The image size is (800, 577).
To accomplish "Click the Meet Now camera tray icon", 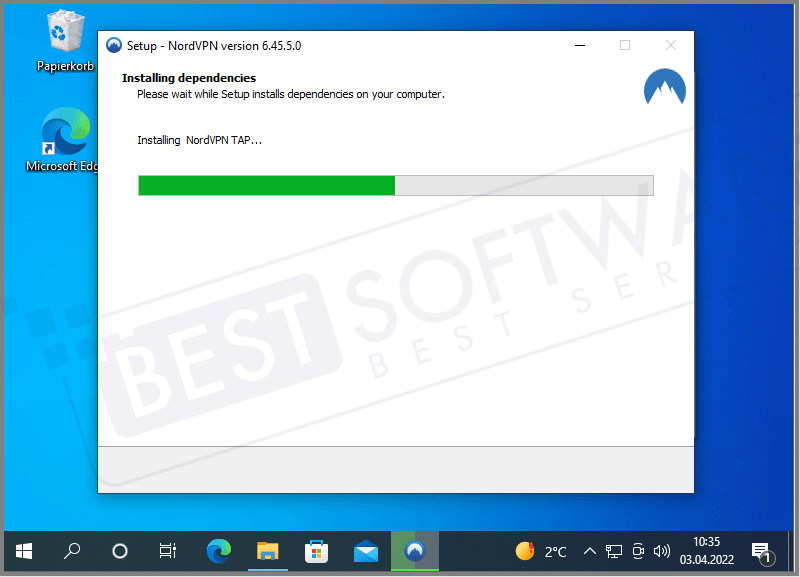I will point(638,551).
